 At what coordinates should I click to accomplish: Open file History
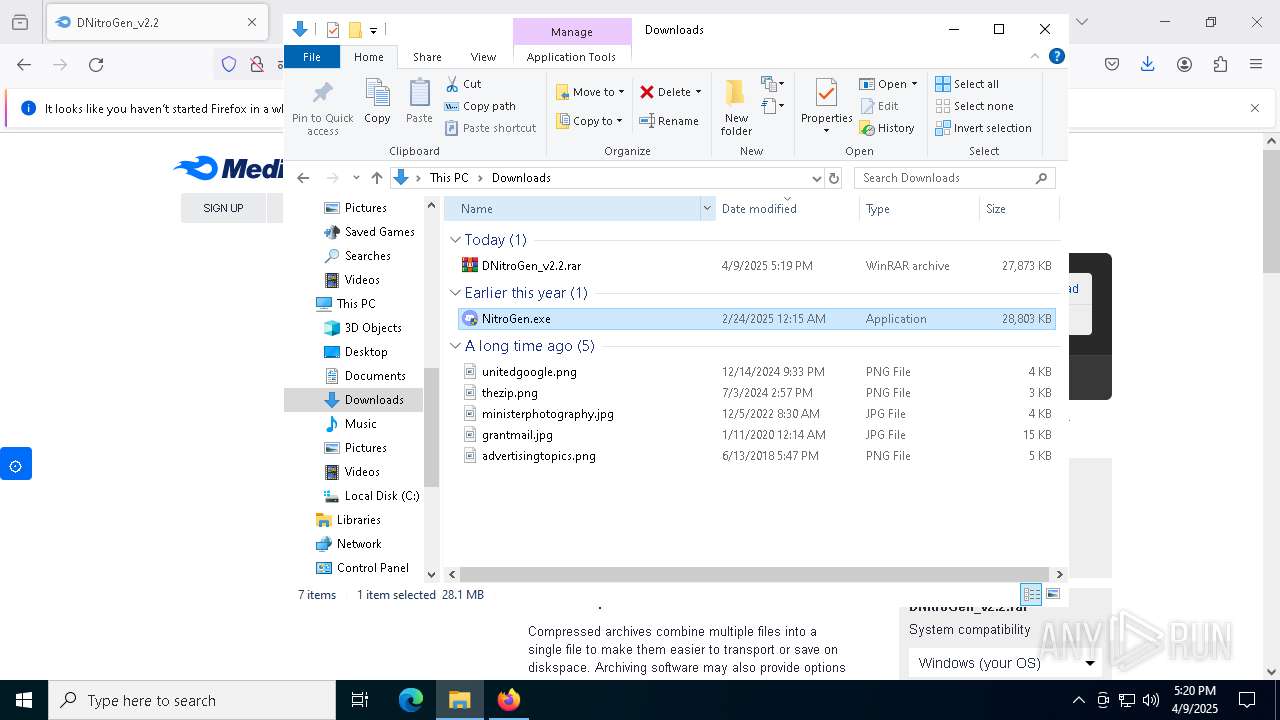point(887,128)
